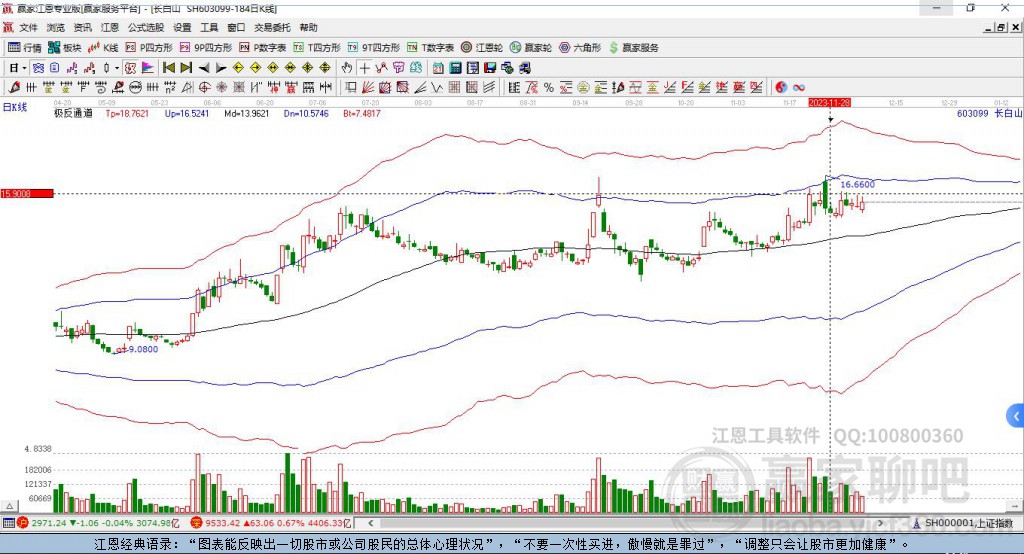Select the 2023-11-28 date marker
Viewport: 1024px width, 554px height.
coord(829,103)
